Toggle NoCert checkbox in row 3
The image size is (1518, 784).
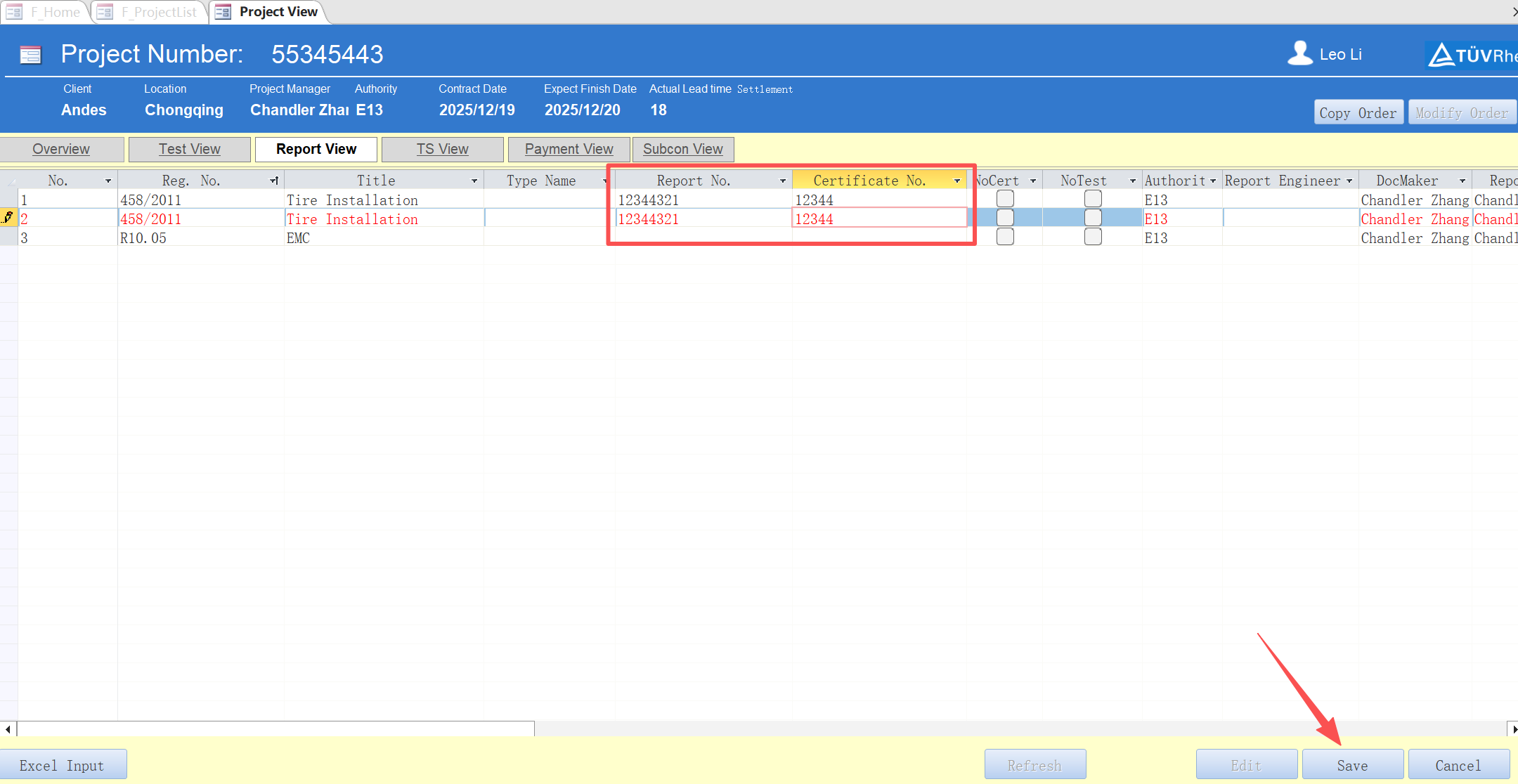coord(1005,237)
